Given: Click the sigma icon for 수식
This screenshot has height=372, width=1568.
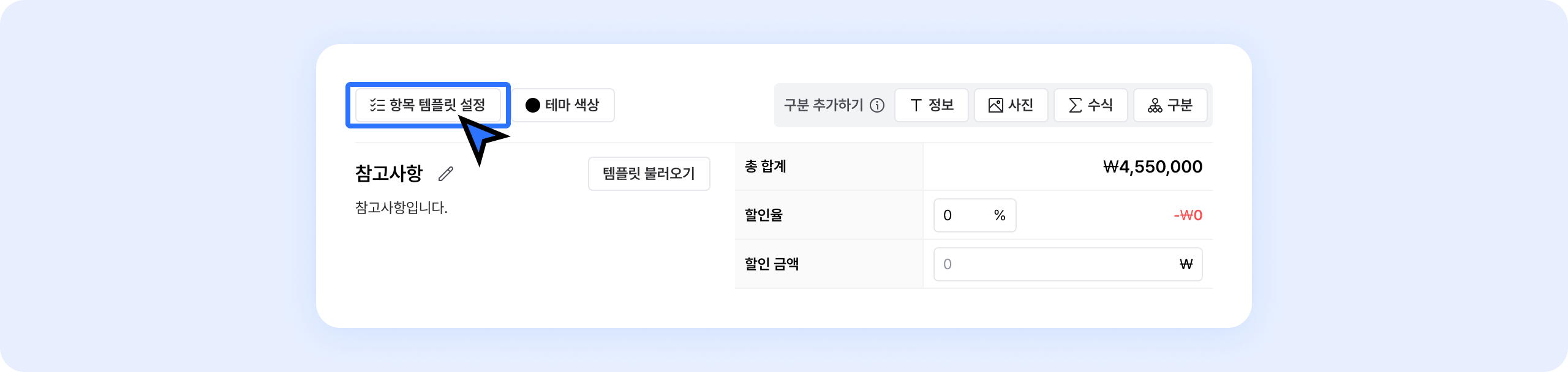Looking at the screenshot, I should [x=1075, y=105].
